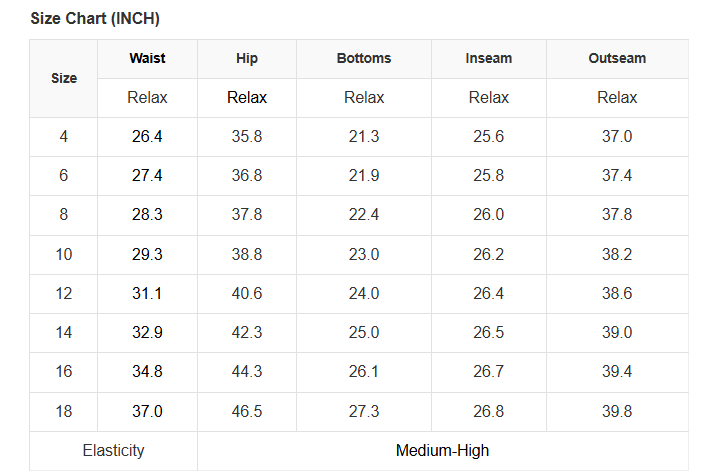Select the Size header cell
The height and width of the screenshot is (474, 718).
coord(64,78)
